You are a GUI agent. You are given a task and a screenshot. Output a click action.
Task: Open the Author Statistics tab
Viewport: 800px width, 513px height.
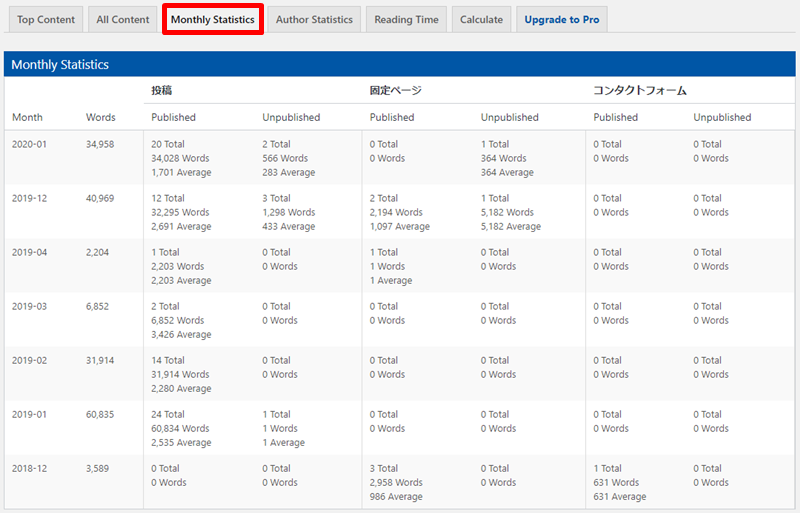[x=314, y=19]
